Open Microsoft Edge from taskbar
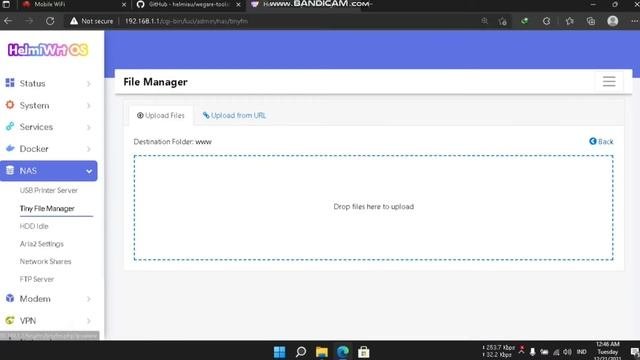The image size is (640, 360). pyautogui.click(x=343, y=352)
